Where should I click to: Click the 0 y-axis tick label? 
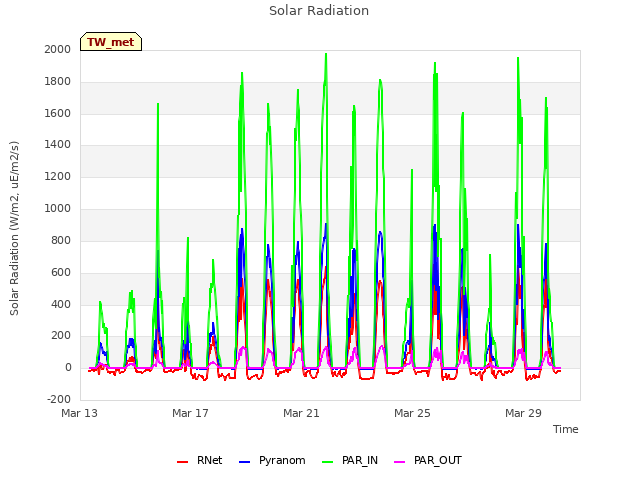tap(68, 367)
